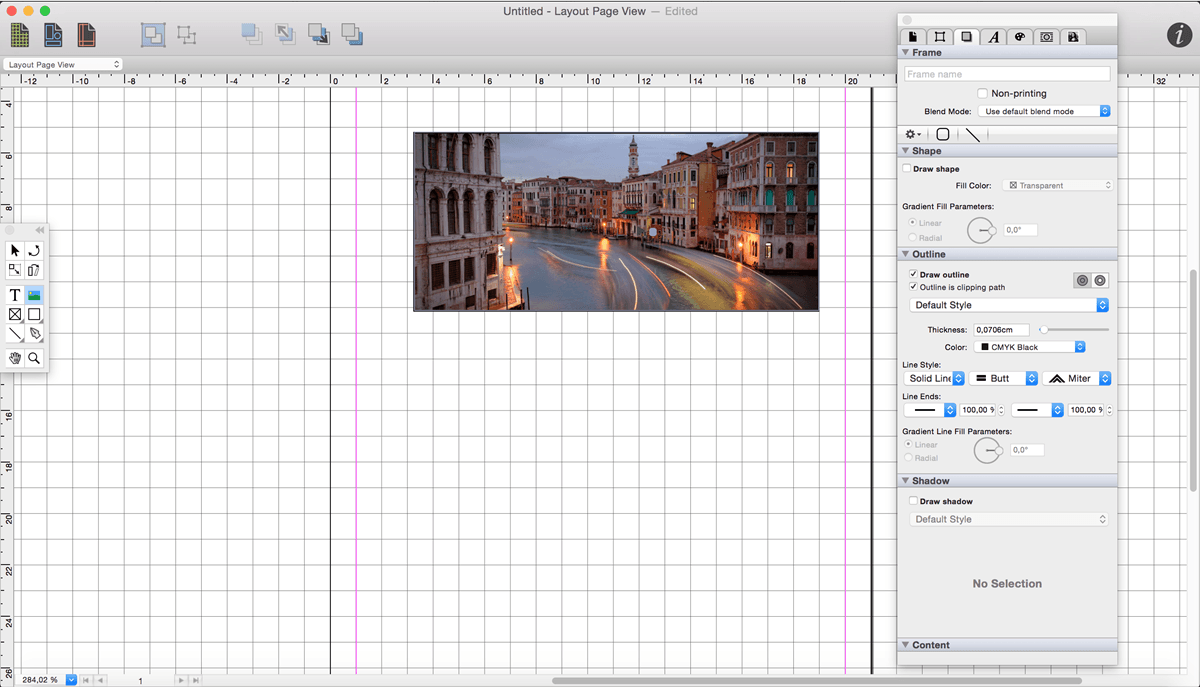Open the info button at top right
This screenshot has height=687, width=1200.
pyautogui.click(x=1178, y=35)
